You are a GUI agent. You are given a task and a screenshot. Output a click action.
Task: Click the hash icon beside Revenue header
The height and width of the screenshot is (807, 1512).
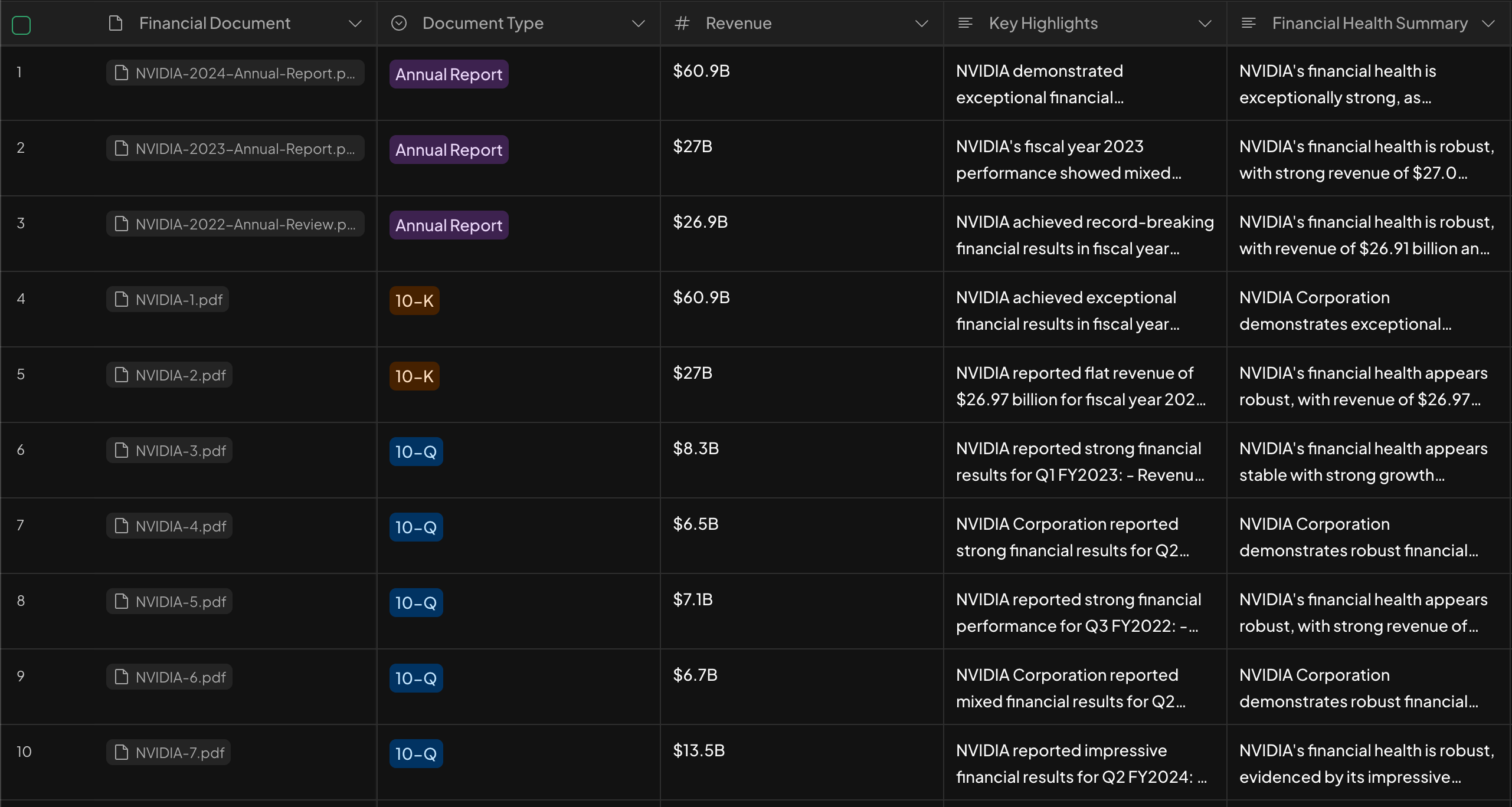tap(682, 24)
